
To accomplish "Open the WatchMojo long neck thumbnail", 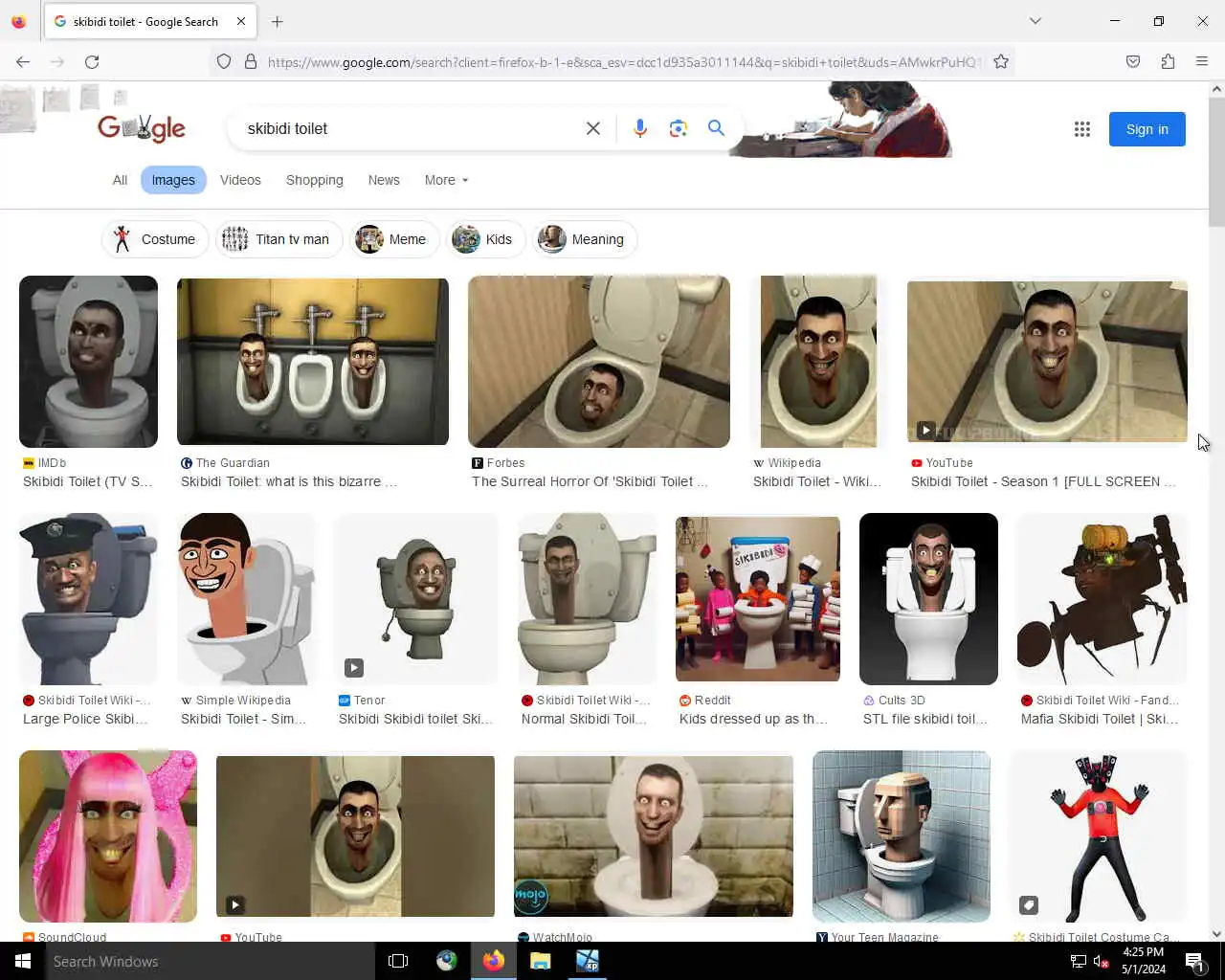I will (x=654, y=836).
